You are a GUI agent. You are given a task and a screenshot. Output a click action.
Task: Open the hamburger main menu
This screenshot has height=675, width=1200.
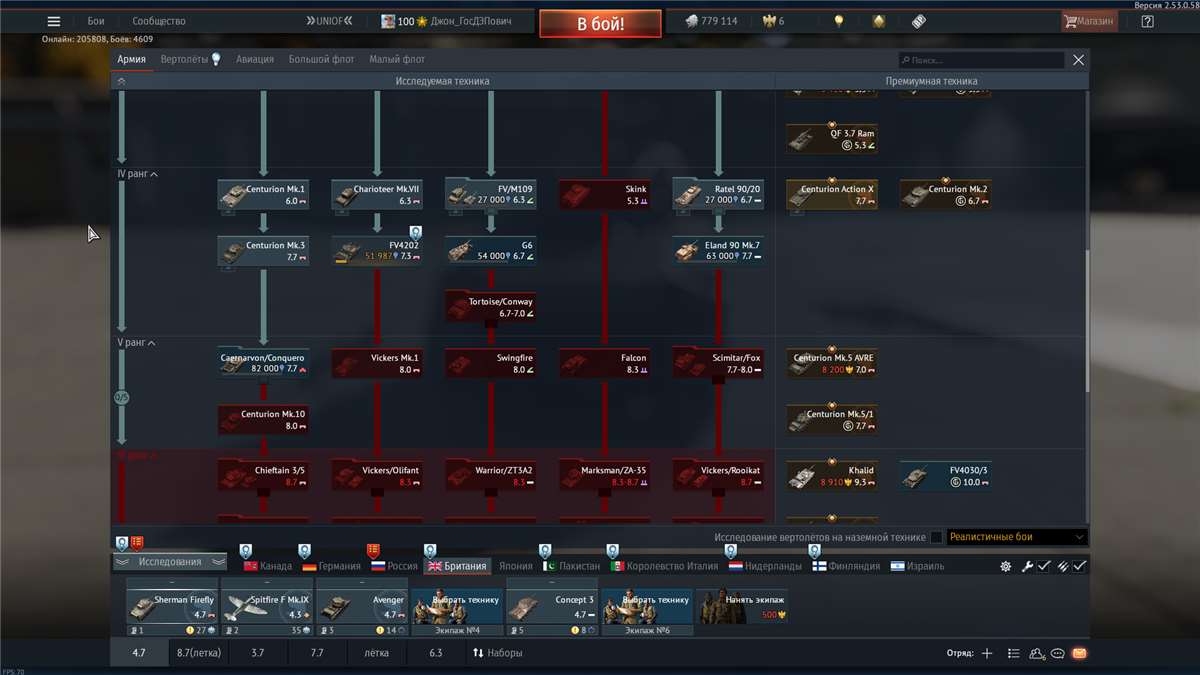(x=54, y=21)
